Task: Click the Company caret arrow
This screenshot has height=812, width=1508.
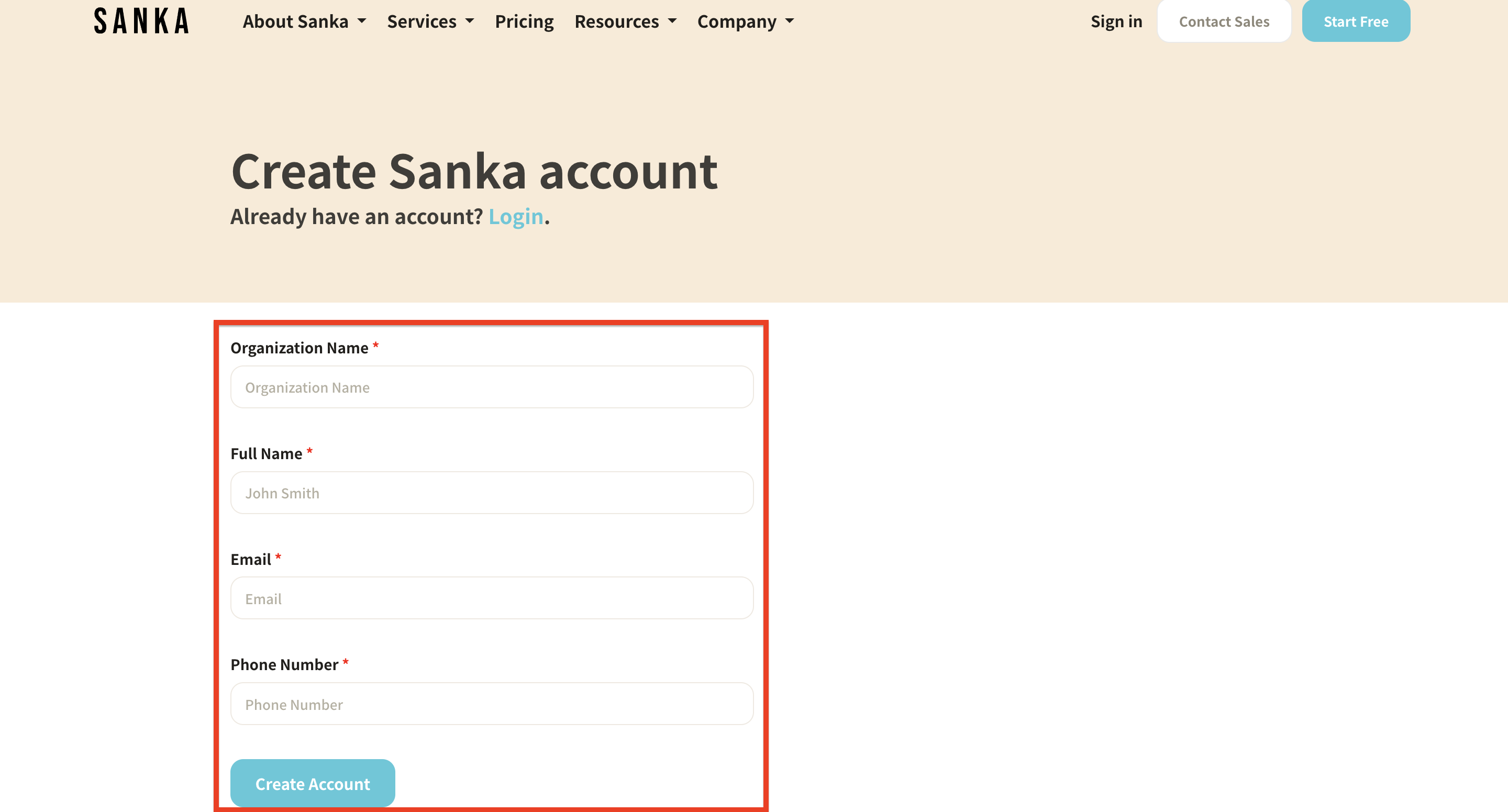Action: coord(790,21)
